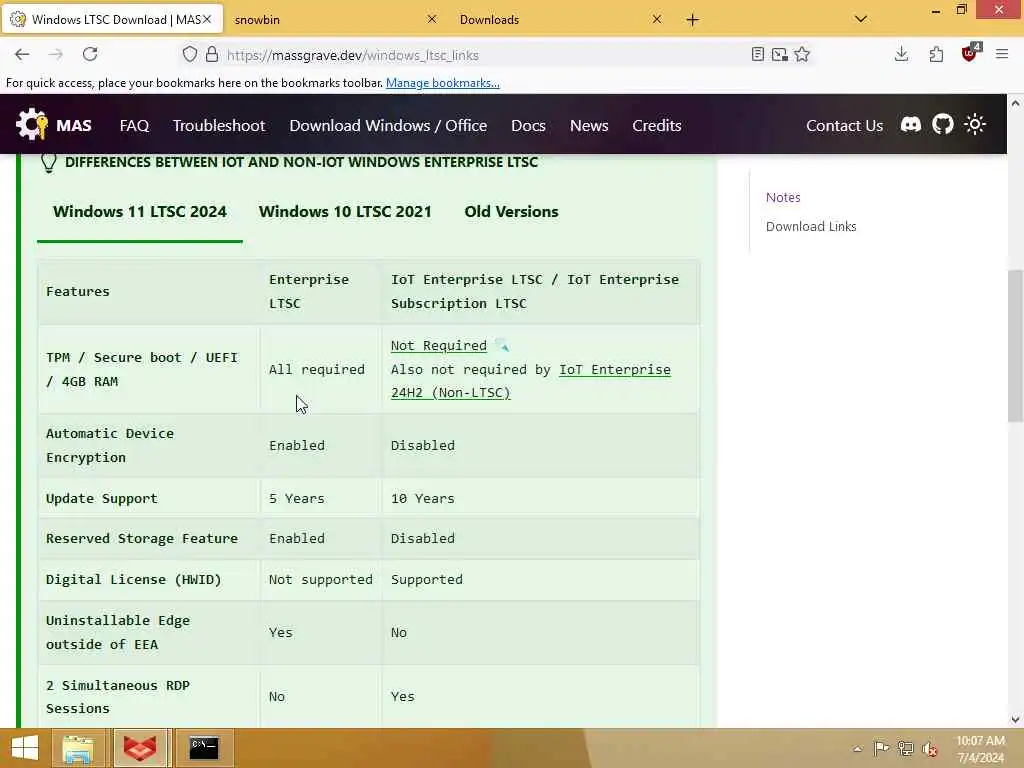The image size is (1024, 768).
Task: Close the Downloads tab
Action: [657, 19]
